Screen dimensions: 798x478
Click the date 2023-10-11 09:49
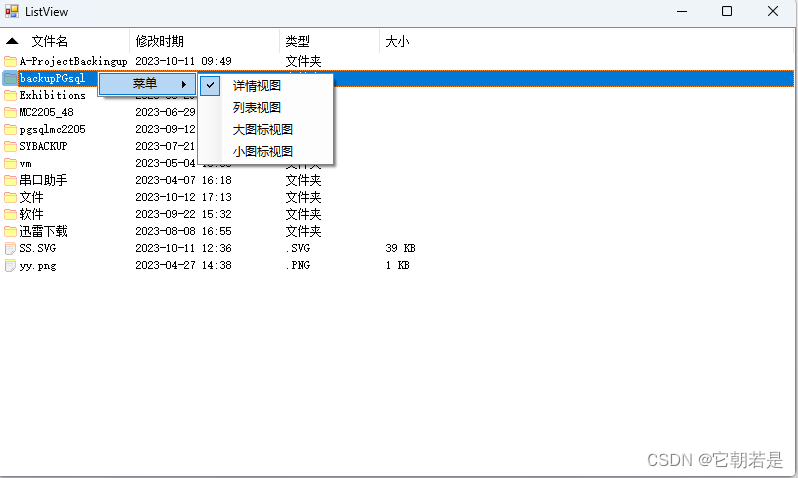click(x=183, y=61)
